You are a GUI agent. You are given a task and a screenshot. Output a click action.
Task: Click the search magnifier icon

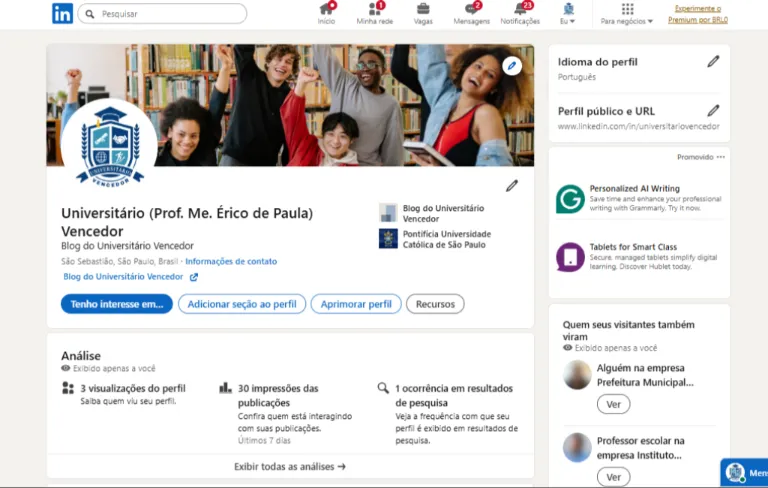[x=90, y=14]
